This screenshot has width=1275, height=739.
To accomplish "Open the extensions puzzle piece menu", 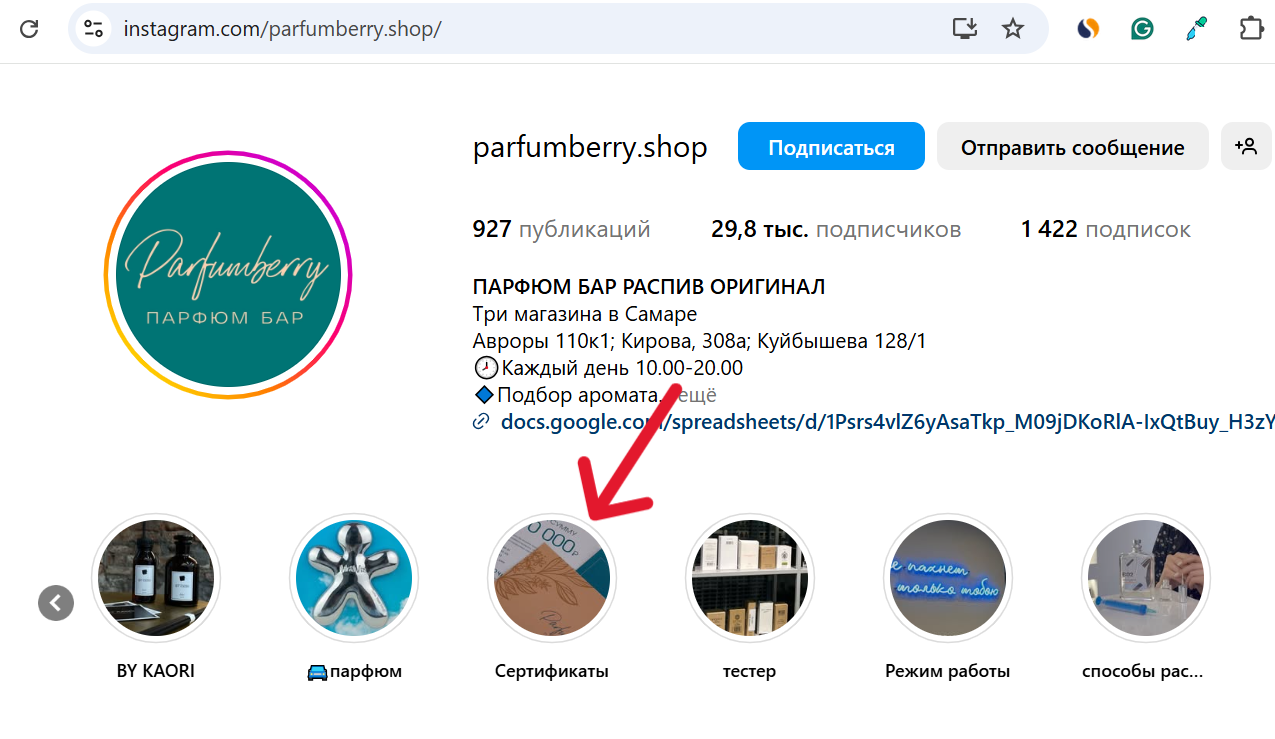I will click(1251, 28).
